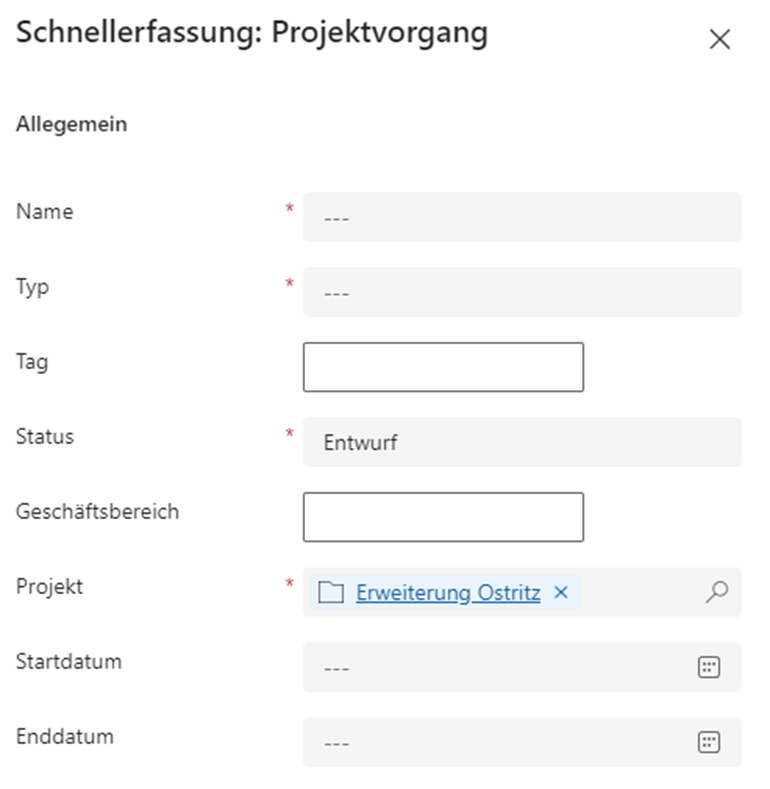Viewport: 770px width, 789px height.
Task: Click the folder icon beside Erweiterung Ostritz
Action: (330, 592)
